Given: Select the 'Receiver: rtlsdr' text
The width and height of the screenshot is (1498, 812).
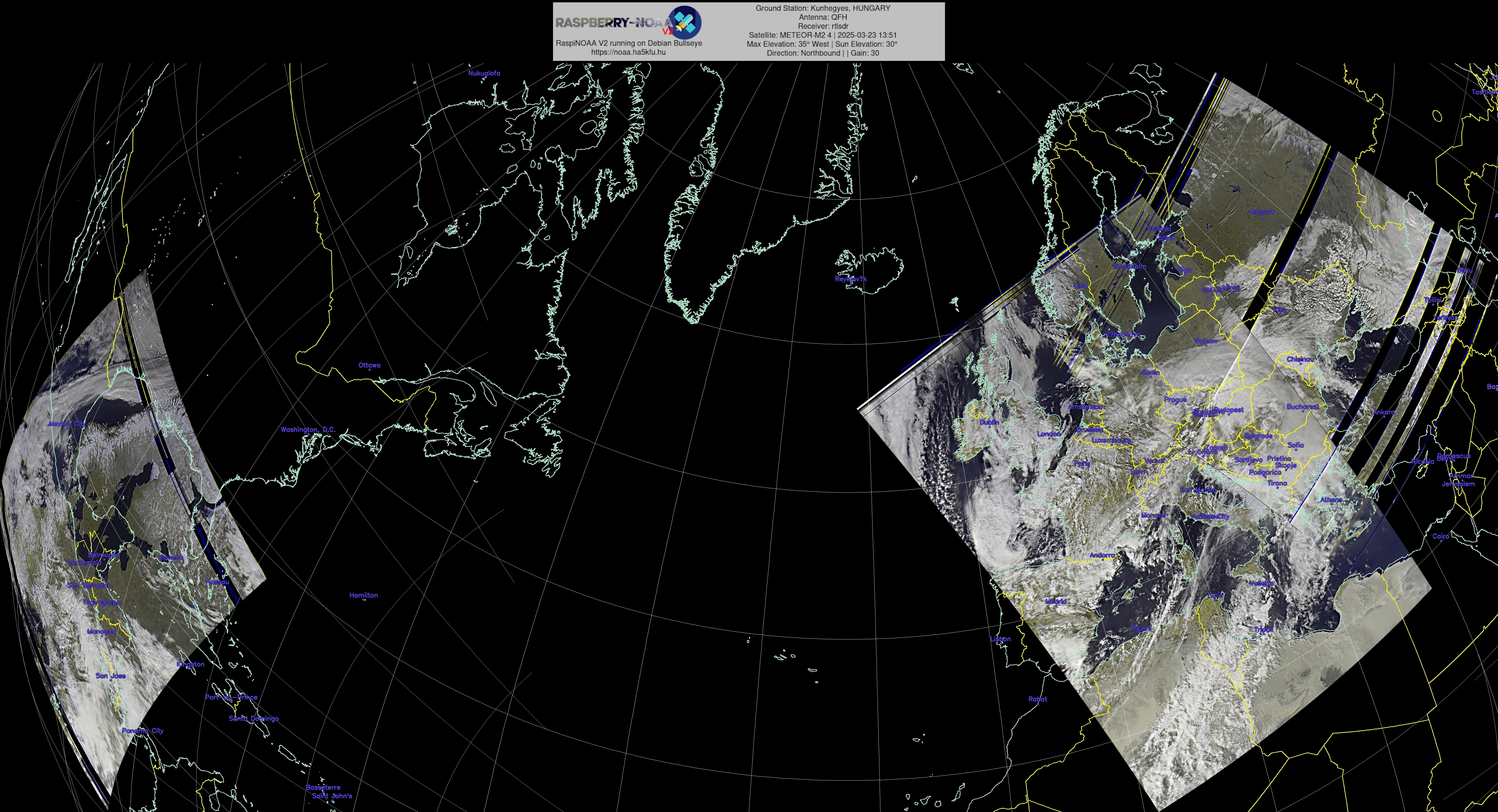Looking at the screenshot, I should click(x=823, y=26).
